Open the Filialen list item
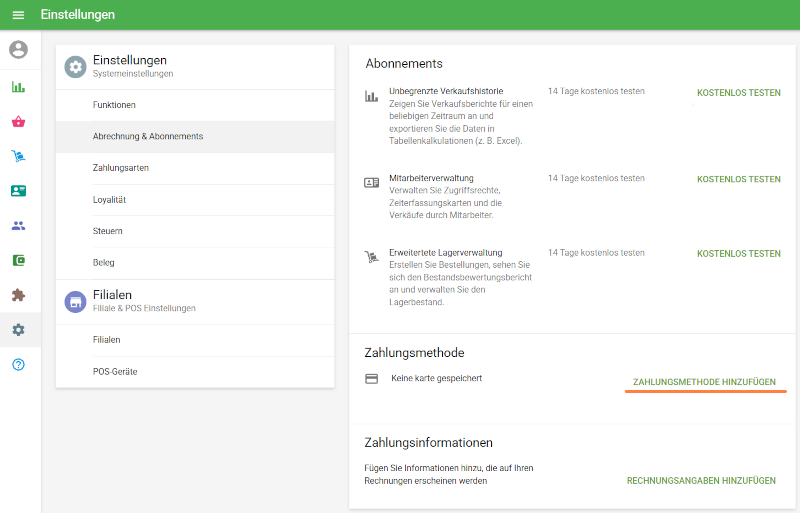Viewport: 800px width, 513px height. [x=195, y=340]
